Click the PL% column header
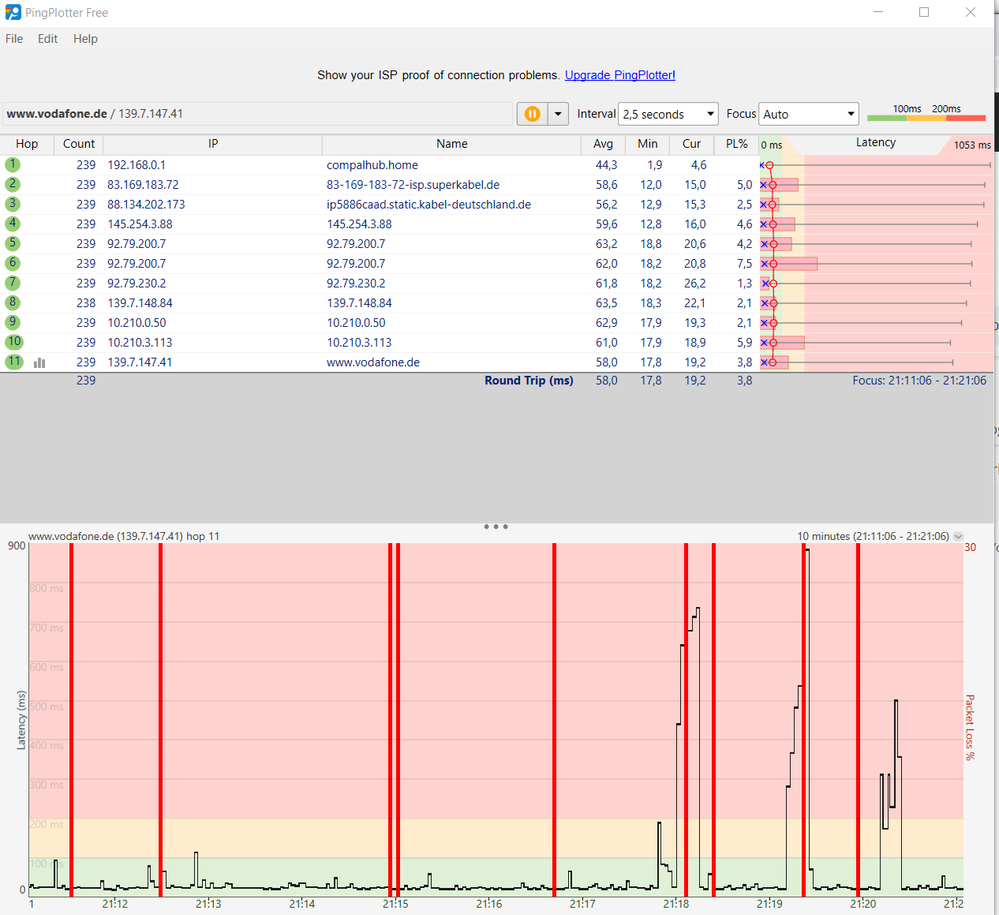 click(x=737, y=144)
